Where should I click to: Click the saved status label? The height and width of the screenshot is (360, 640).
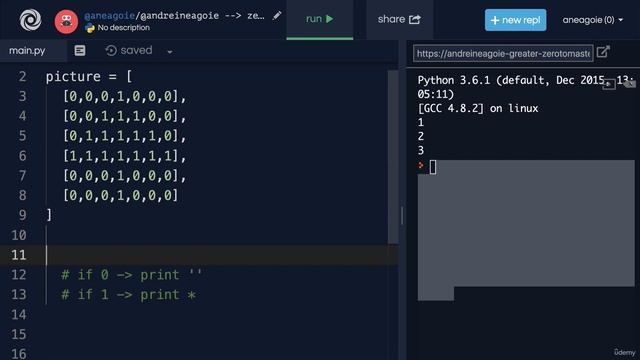[x=136, y=50]
